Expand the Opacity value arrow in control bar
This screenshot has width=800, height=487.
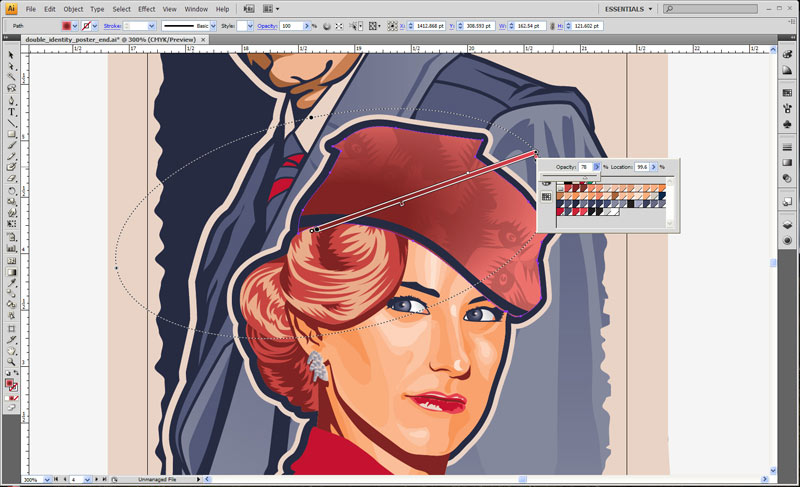307,26
